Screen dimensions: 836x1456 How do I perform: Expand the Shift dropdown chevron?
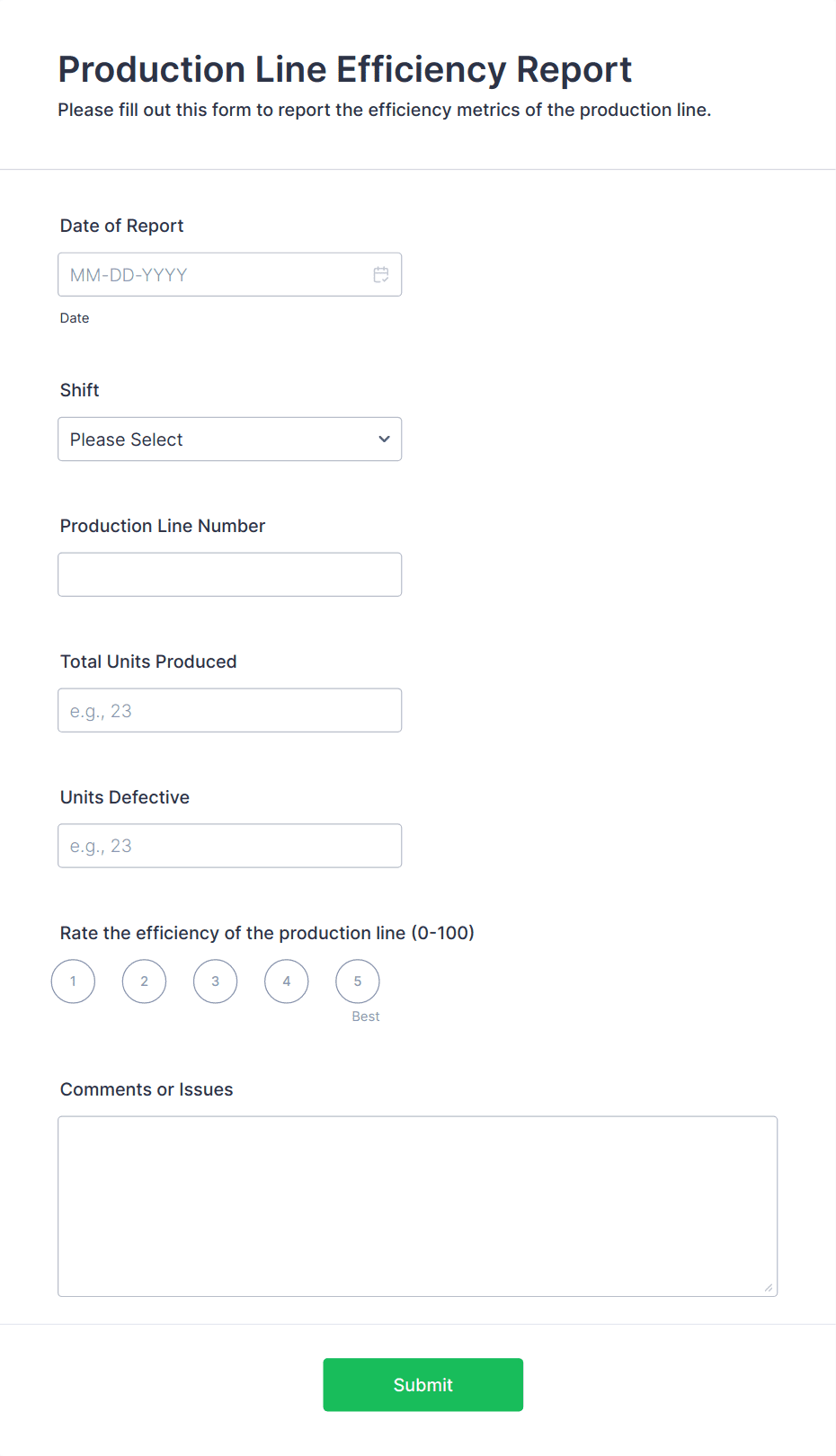tap(384, 439)
